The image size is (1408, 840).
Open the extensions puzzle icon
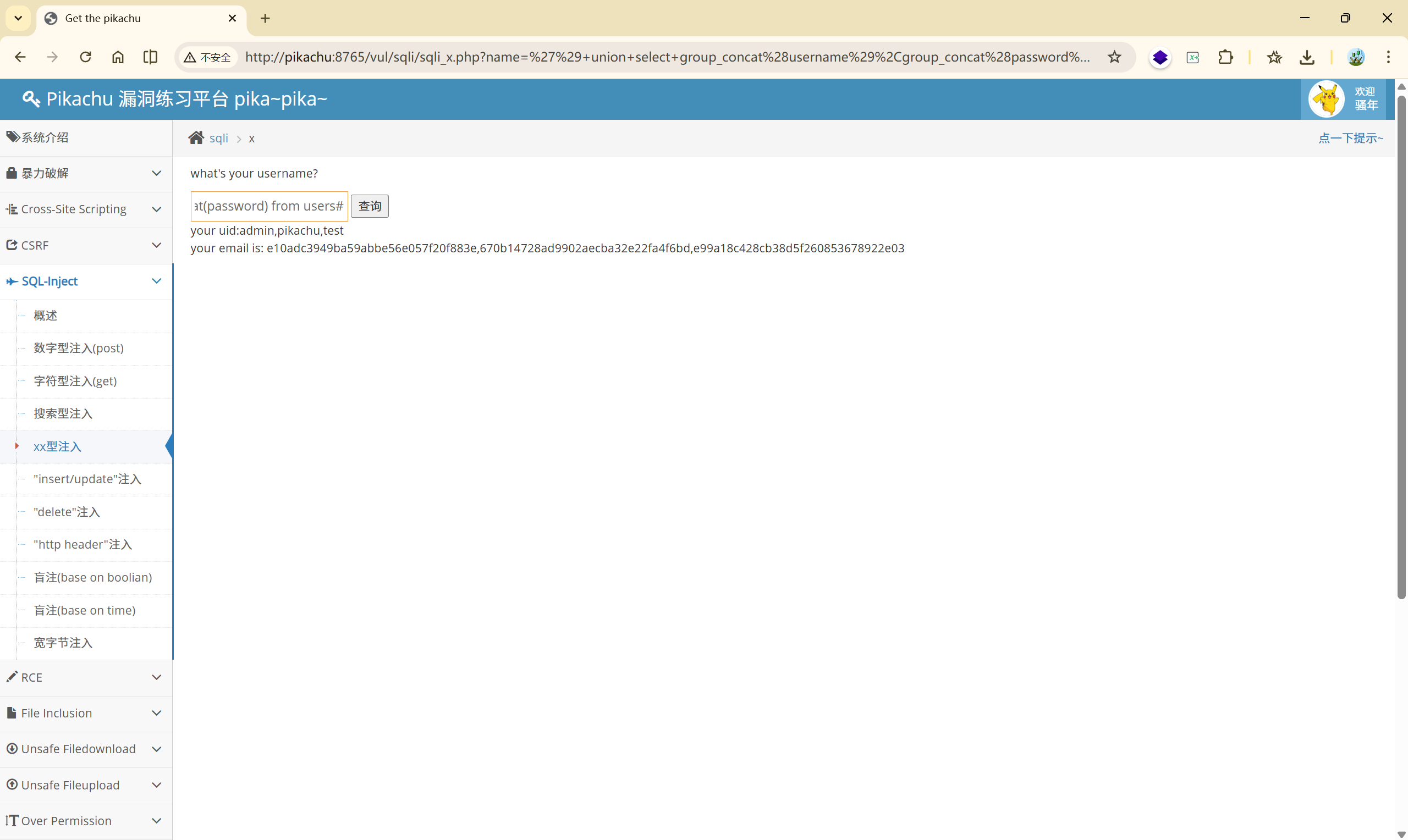coord(1225,57)
